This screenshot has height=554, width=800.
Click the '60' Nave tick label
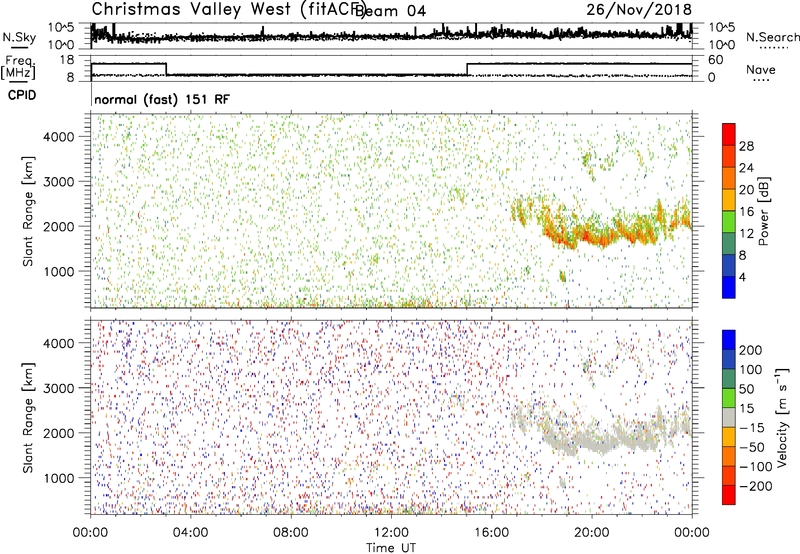coord(716,60)
